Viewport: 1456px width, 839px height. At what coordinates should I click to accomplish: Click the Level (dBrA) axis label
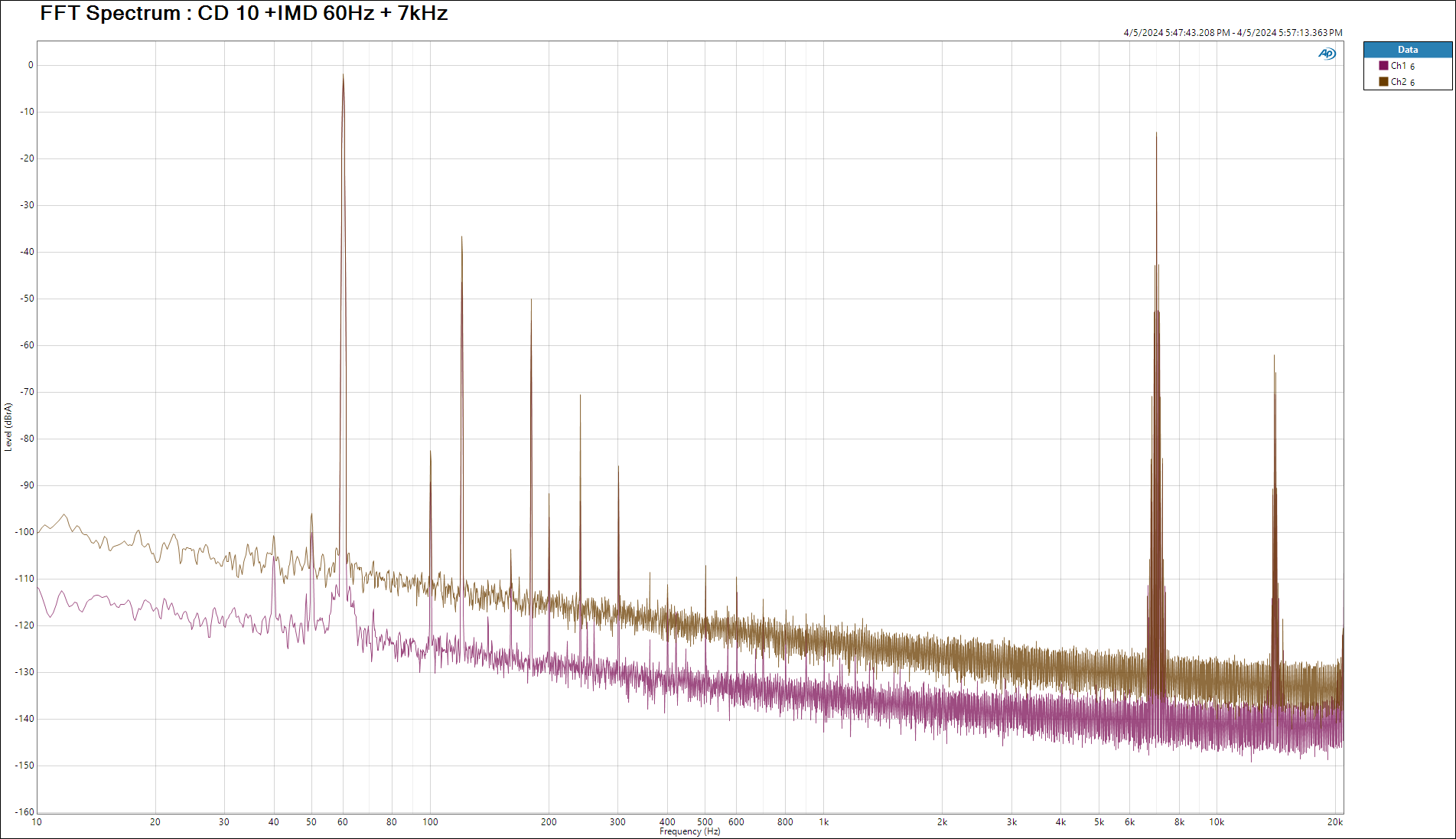8,427
